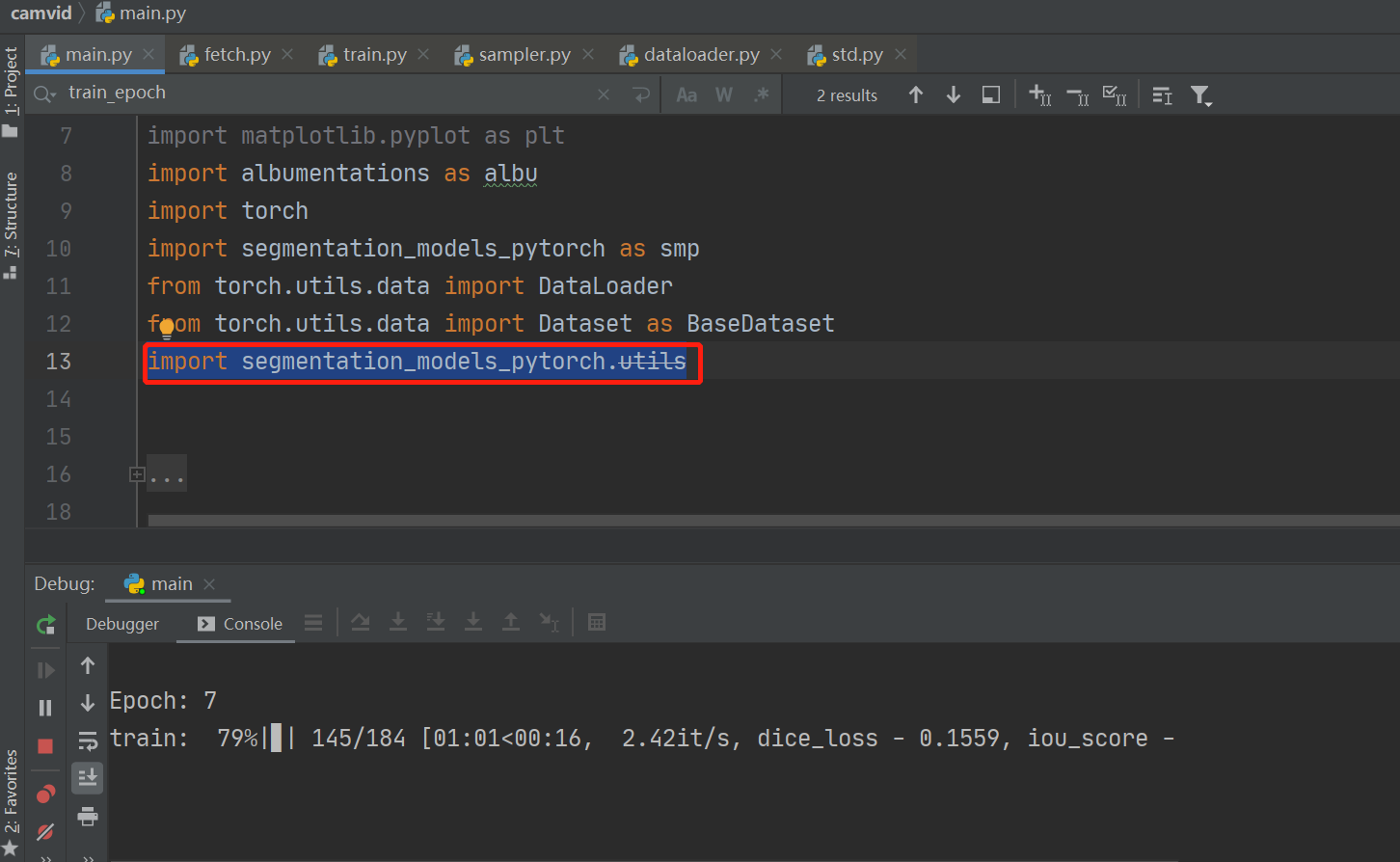The image size is (1400, 862).
Task: Toggle Mute Breakpoints
Action: tap(44, 833)
